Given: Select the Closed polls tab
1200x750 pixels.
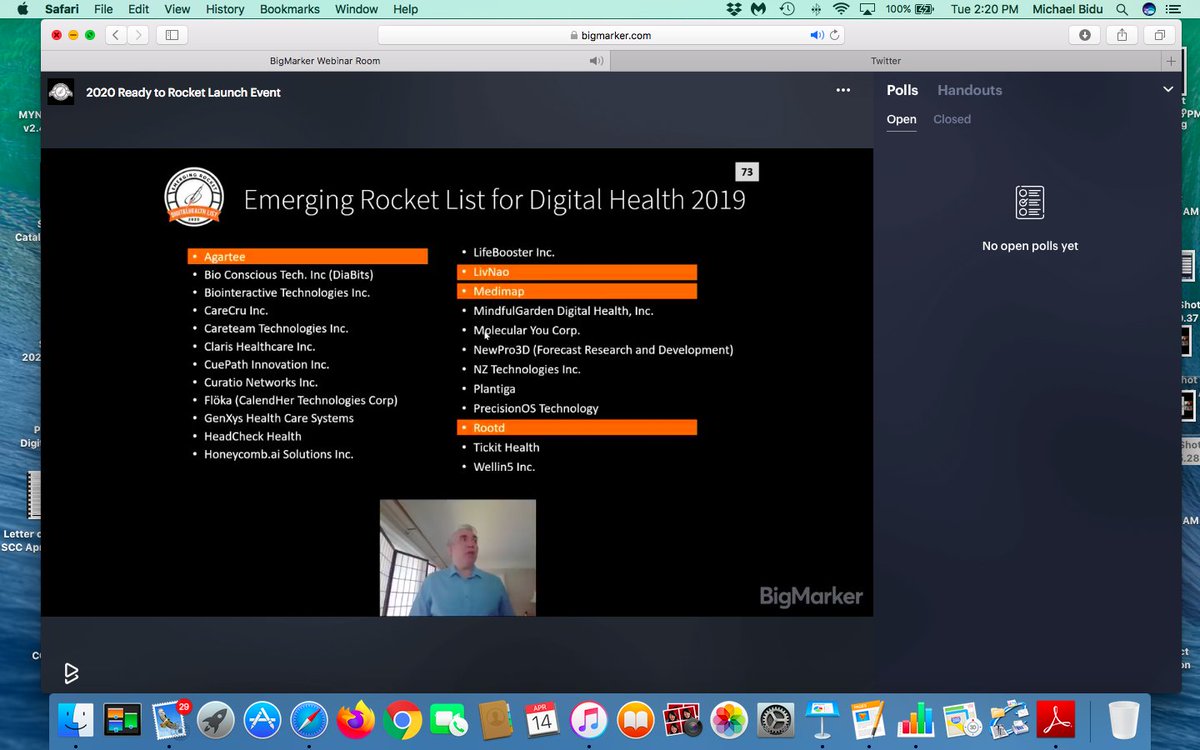Looking at the screenshot, I should 952,119.
